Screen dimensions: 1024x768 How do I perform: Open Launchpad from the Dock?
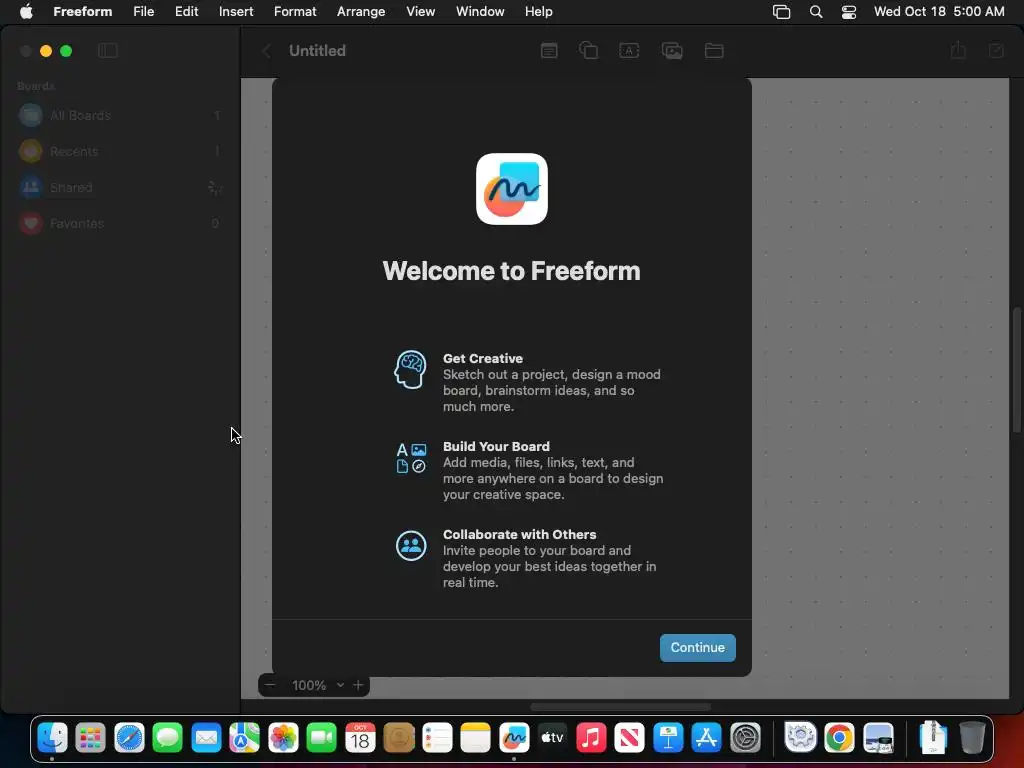[91, 738]
